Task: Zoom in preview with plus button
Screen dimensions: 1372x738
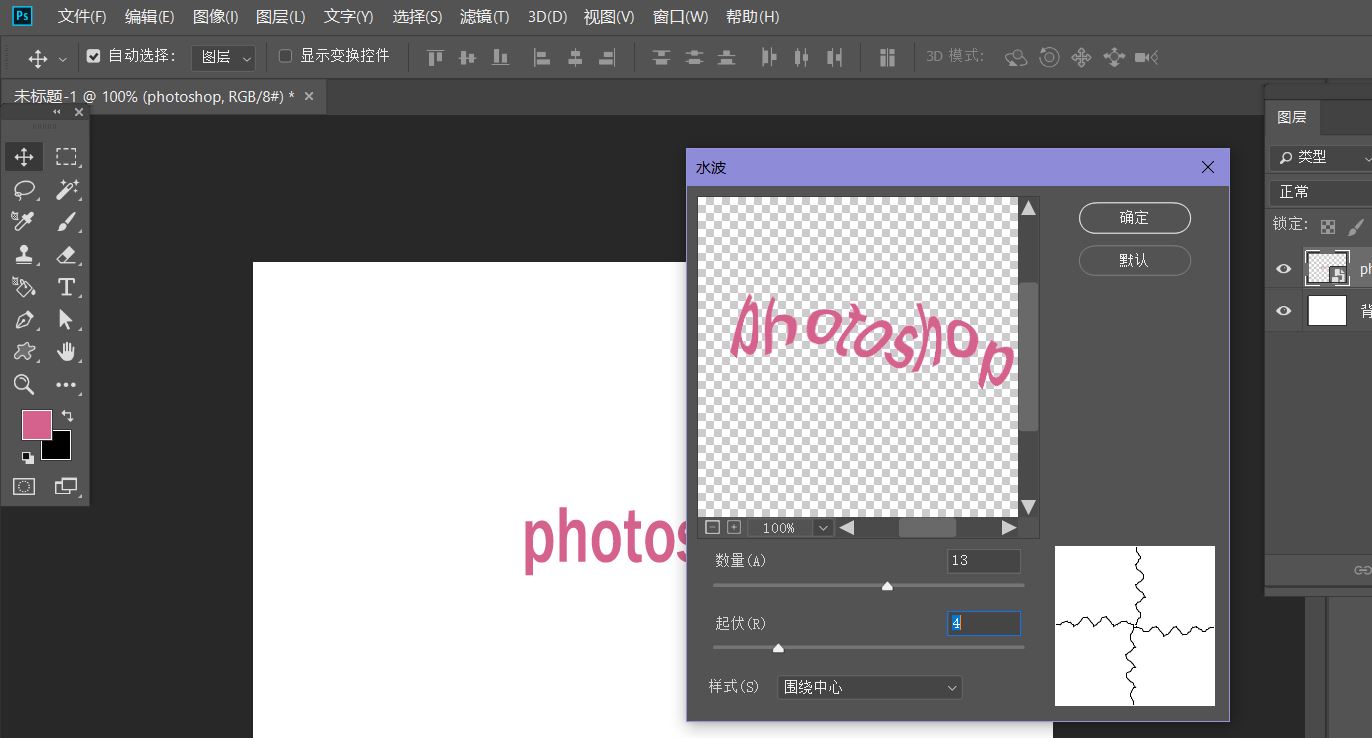Action: click(733, 527)
